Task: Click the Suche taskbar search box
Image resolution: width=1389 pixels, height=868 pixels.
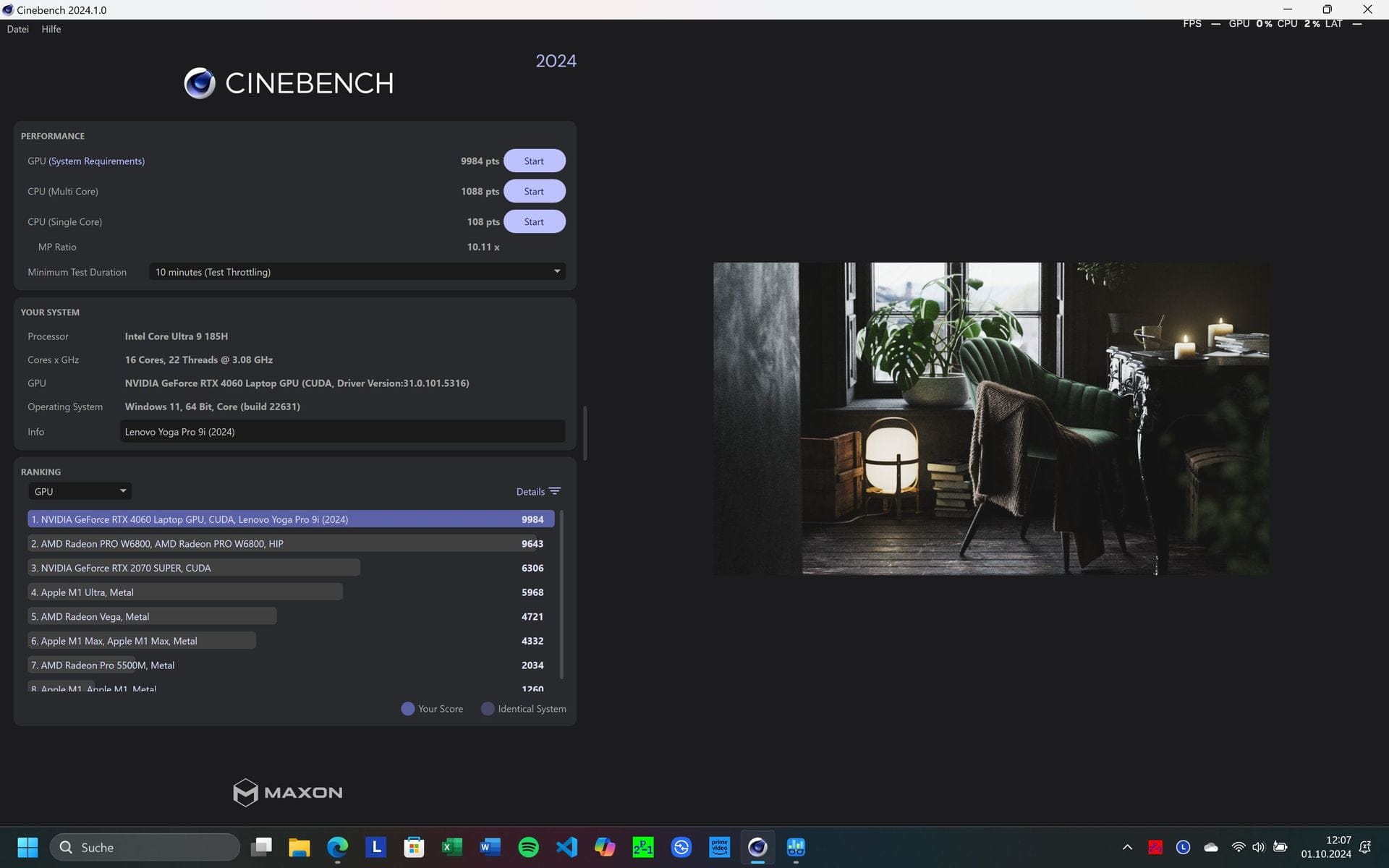Action: click(x=145, y=847)
